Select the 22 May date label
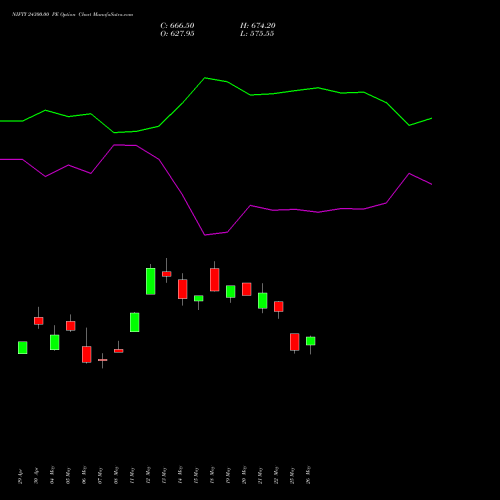This screenshot has height=500, width=500. pyautogui.click(x=277, y=475)
